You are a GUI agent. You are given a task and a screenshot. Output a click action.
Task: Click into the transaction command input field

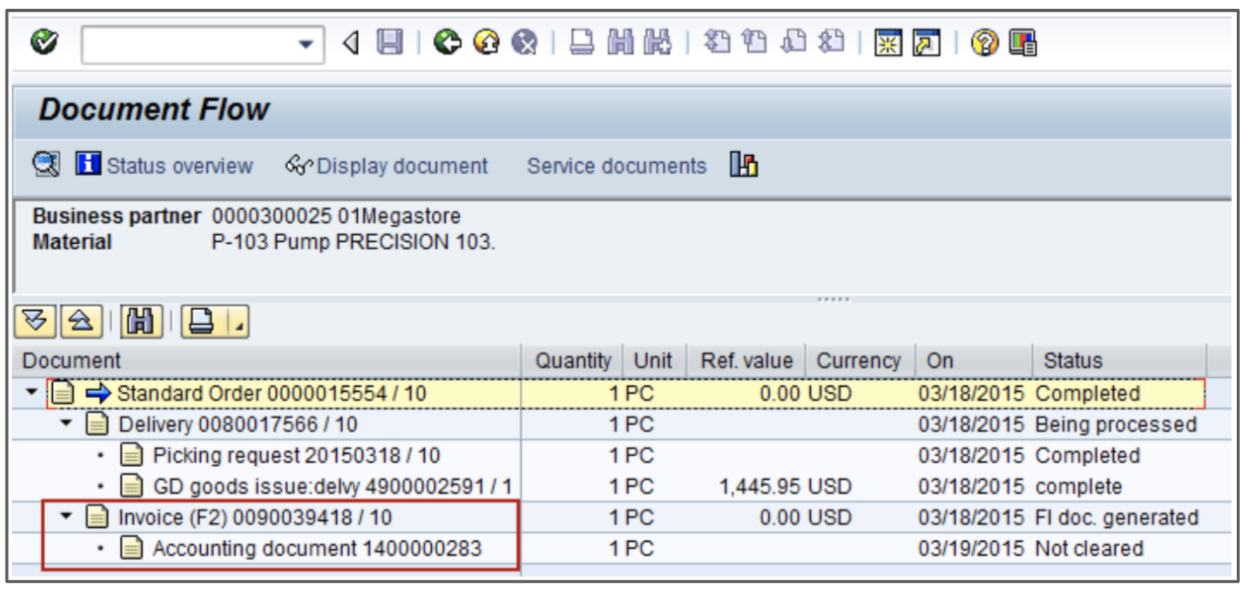[188, 45]
